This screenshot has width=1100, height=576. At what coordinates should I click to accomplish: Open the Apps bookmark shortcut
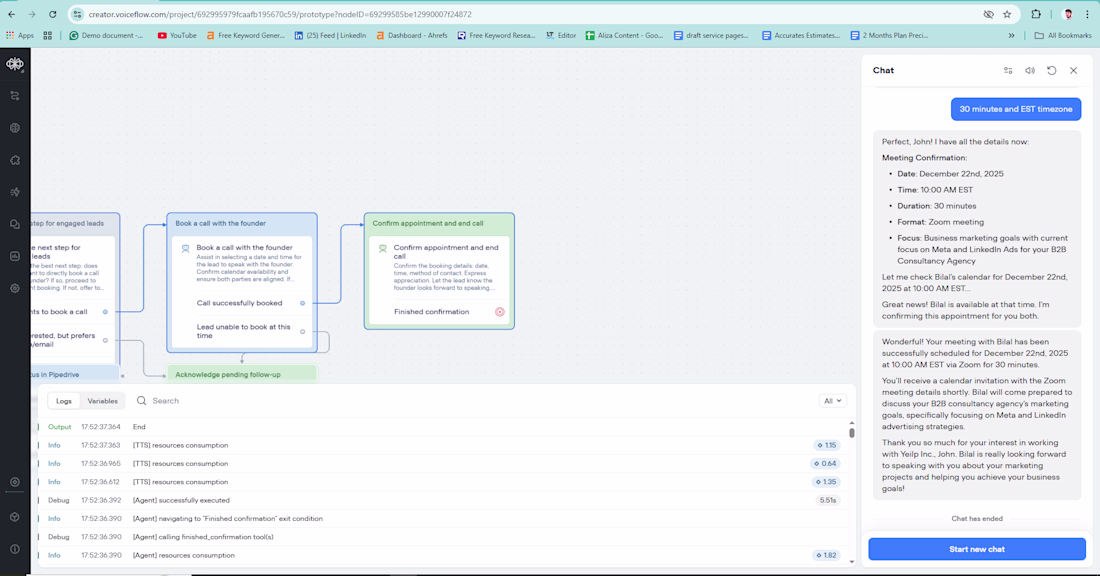[20, 35]
